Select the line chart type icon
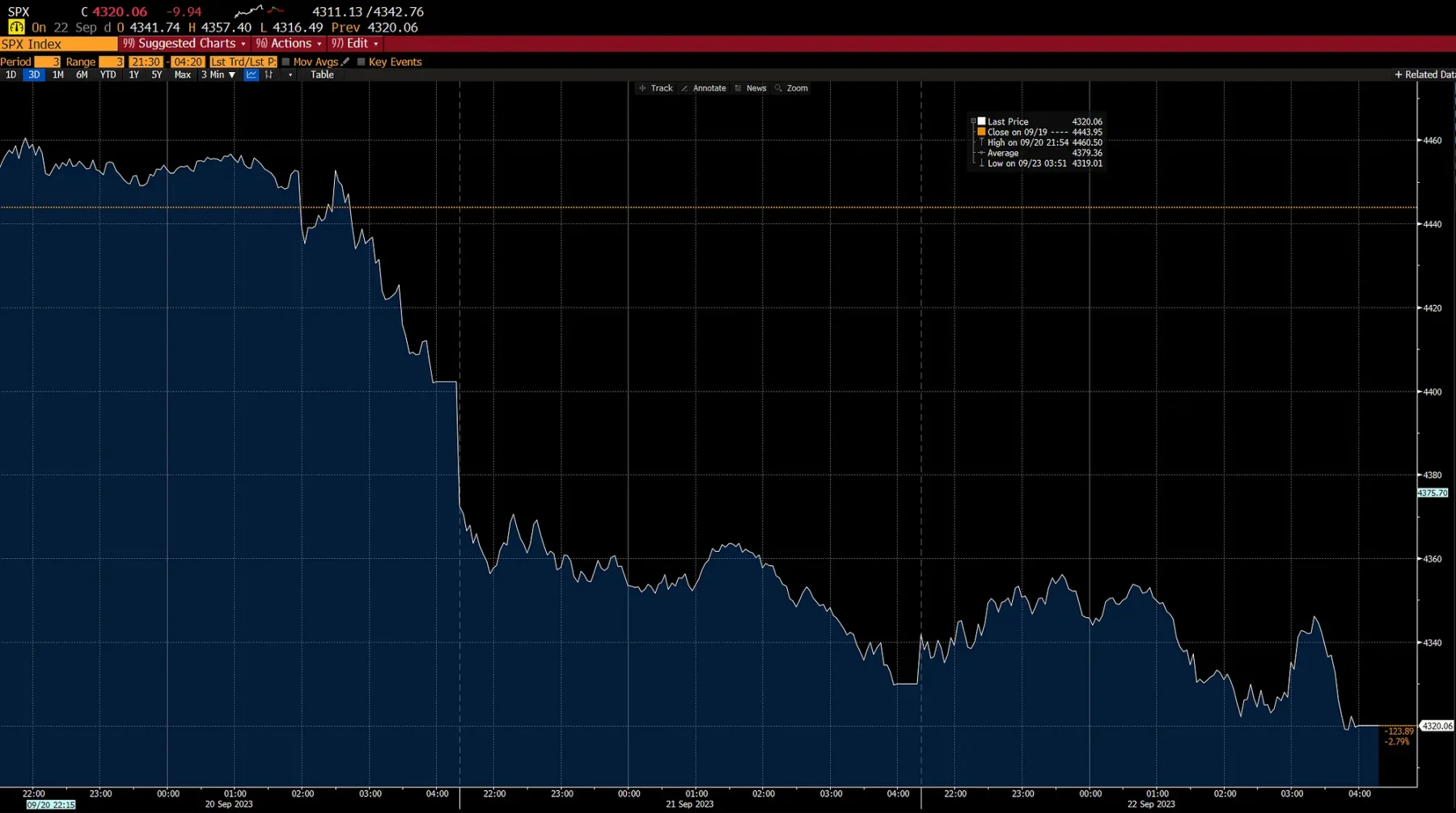The image size is (1456, 813). (252, 74)
